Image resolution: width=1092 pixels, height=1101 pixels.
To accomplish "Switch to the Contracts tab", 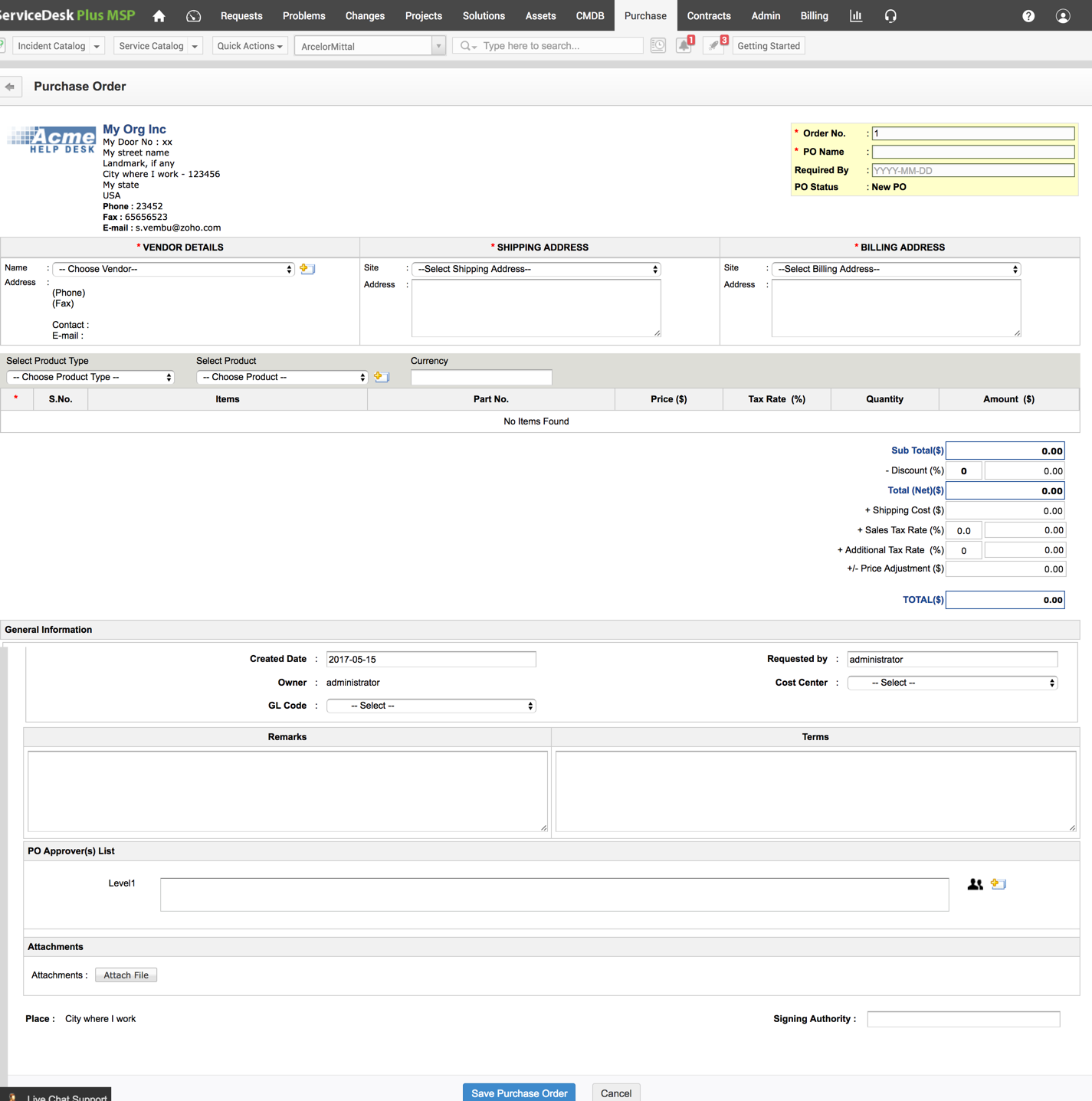I will pos(708,16).
